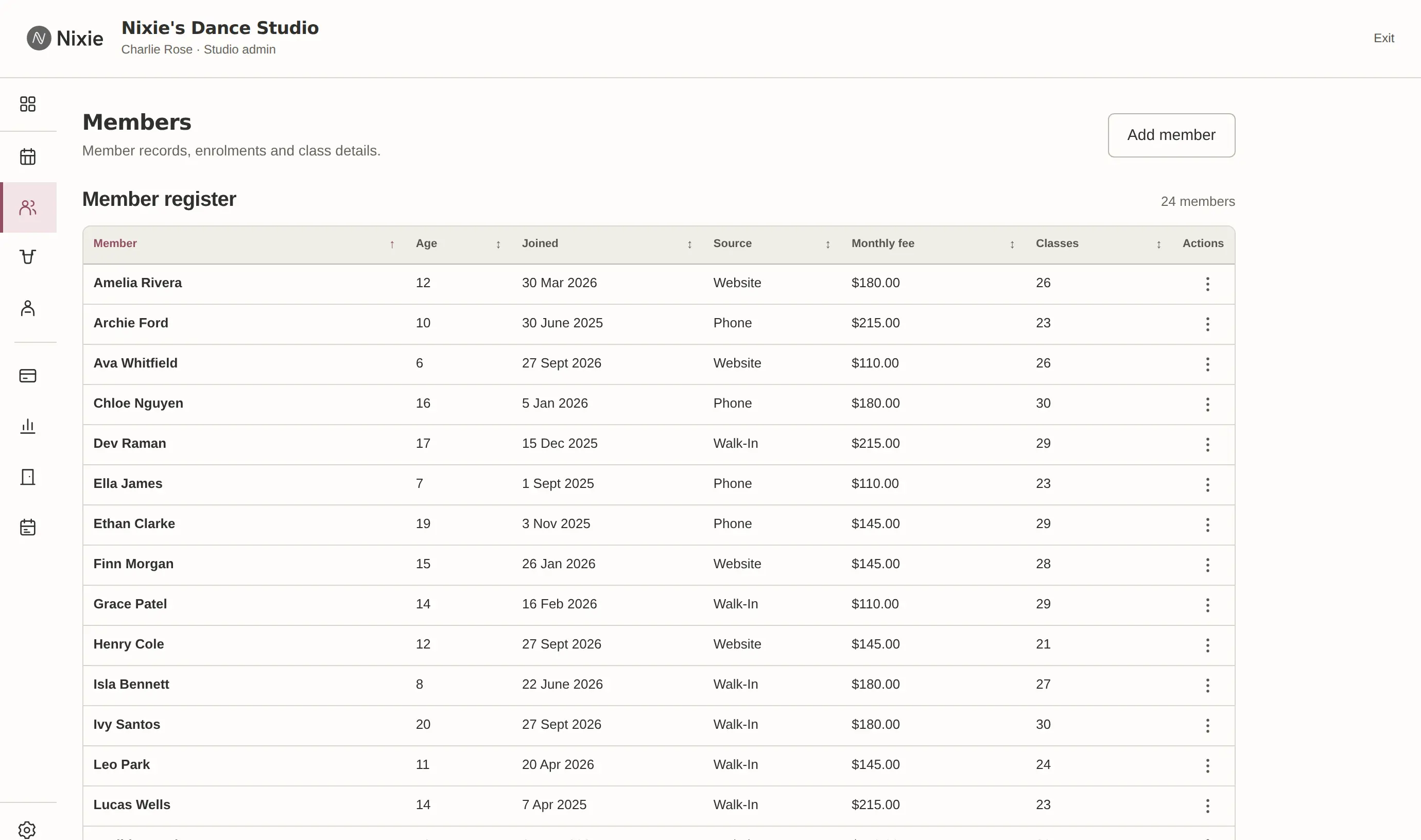The width and height of the screenshot is (1421, 840).
Task: Open actions menu for Finn Morgan
Action: (1207, 565)
